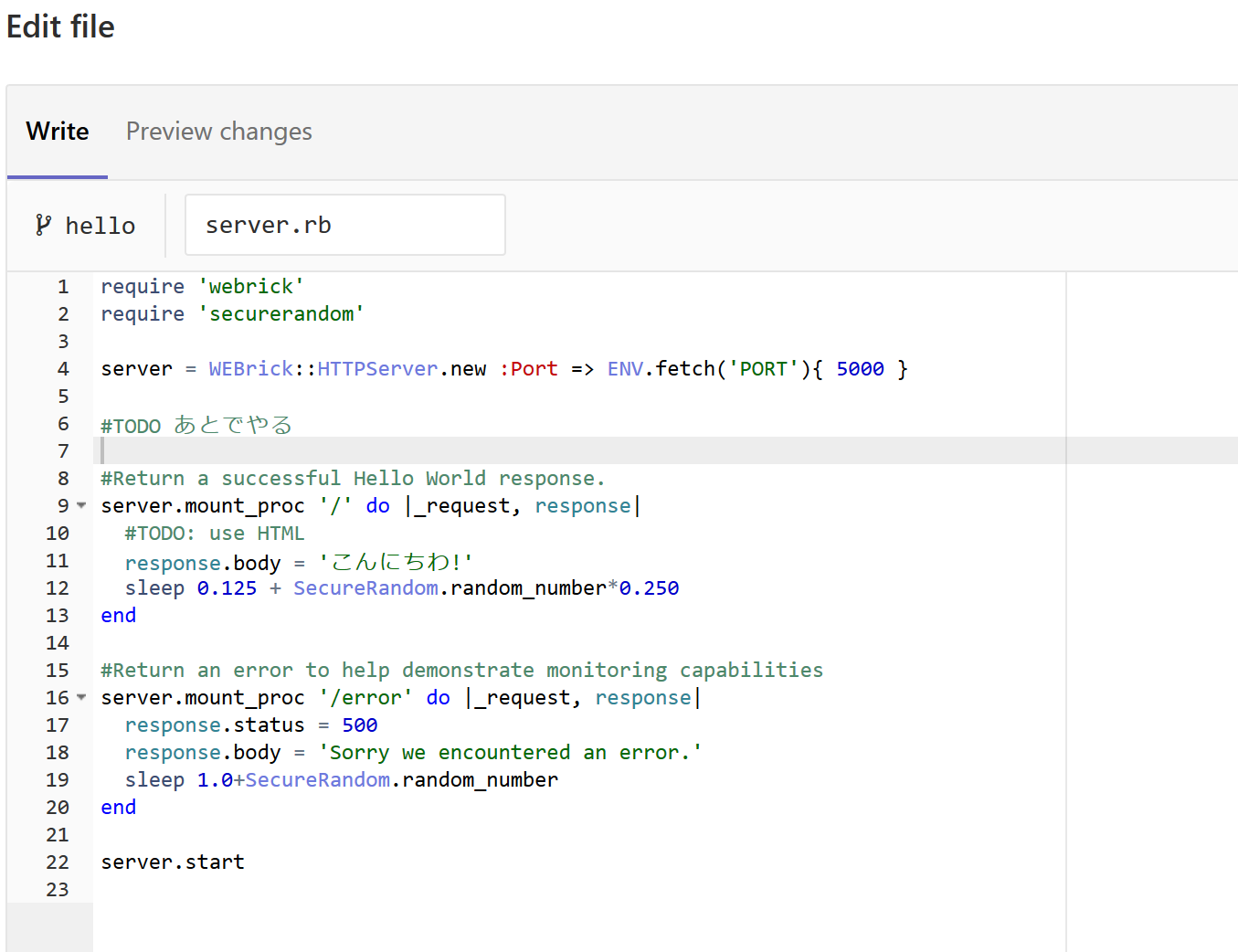
Task: Switch to the Write tab
Action: [x=58, y=132]
